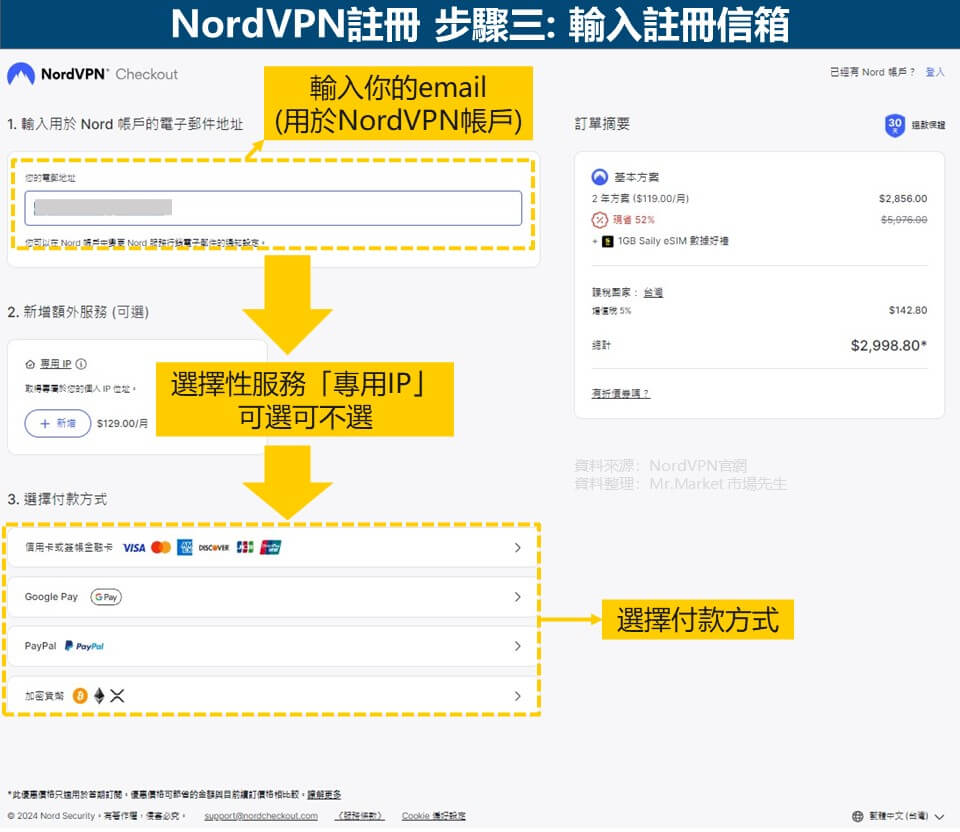Focus the email address input field
The width and height of the screenshot is (960, 832).
click(273, 208)
